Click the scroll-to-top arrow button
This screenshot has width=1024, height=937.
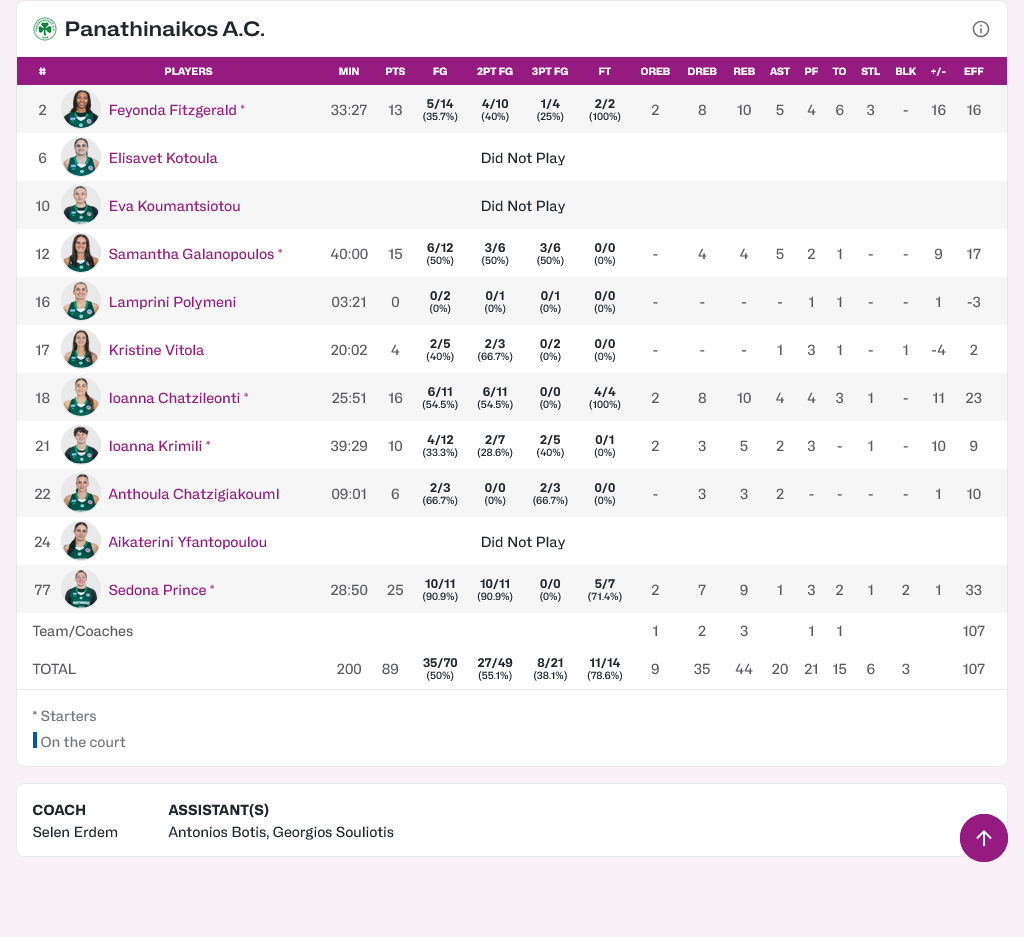click(x=983, y=838)
